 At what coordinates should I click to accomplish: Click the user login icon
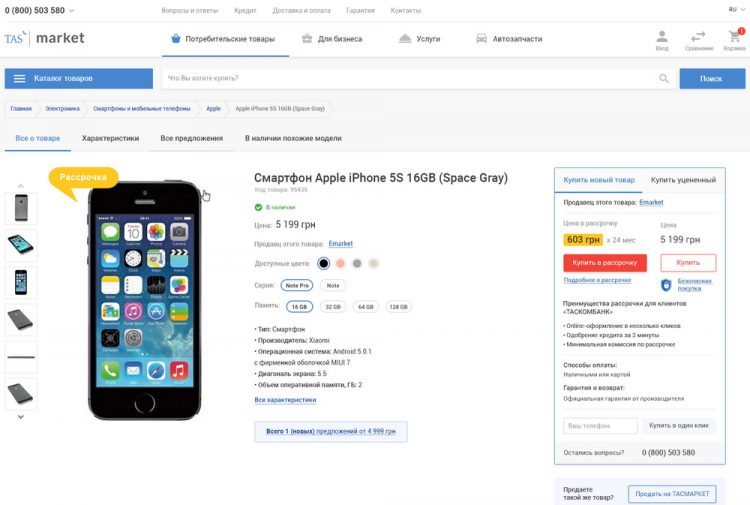point(662,36)
